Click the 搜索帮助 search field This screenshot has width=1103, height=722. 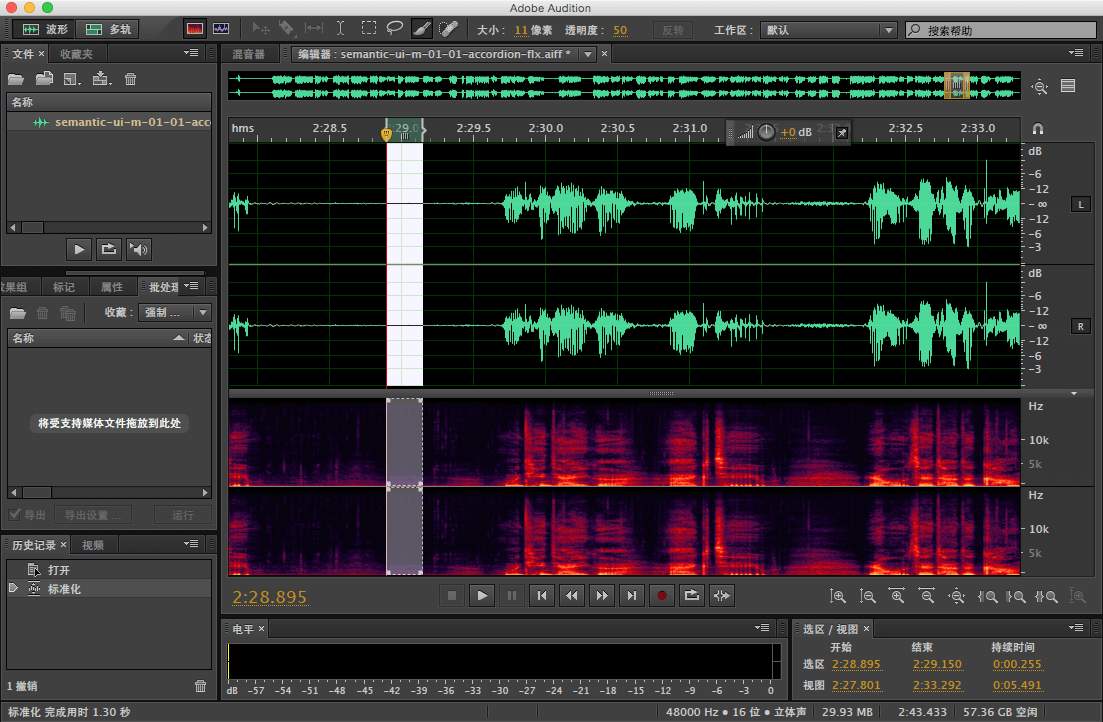1000,30
